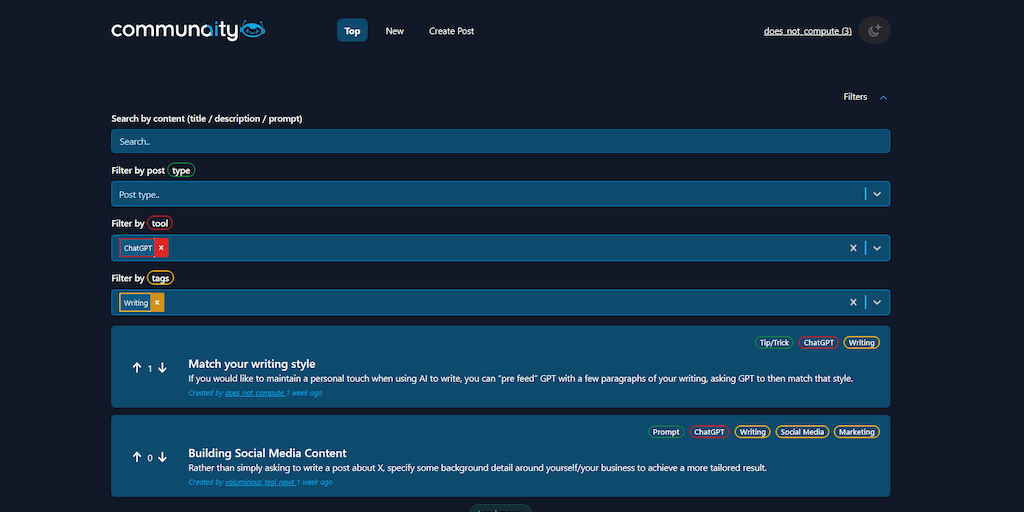The image size is (1024, 512).
Task: Click vote count 1 on first post
Action: tap(150, 368)
